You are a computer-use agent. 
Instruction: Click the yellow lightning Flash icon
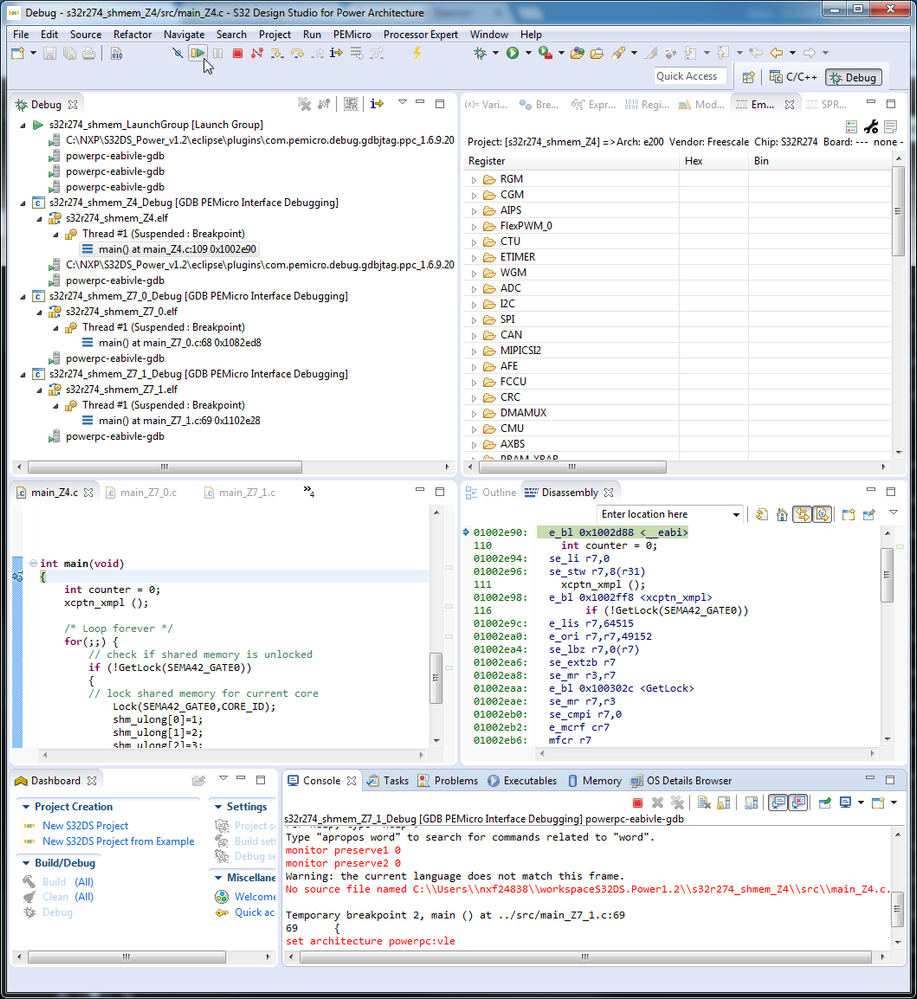click(417, 53)
